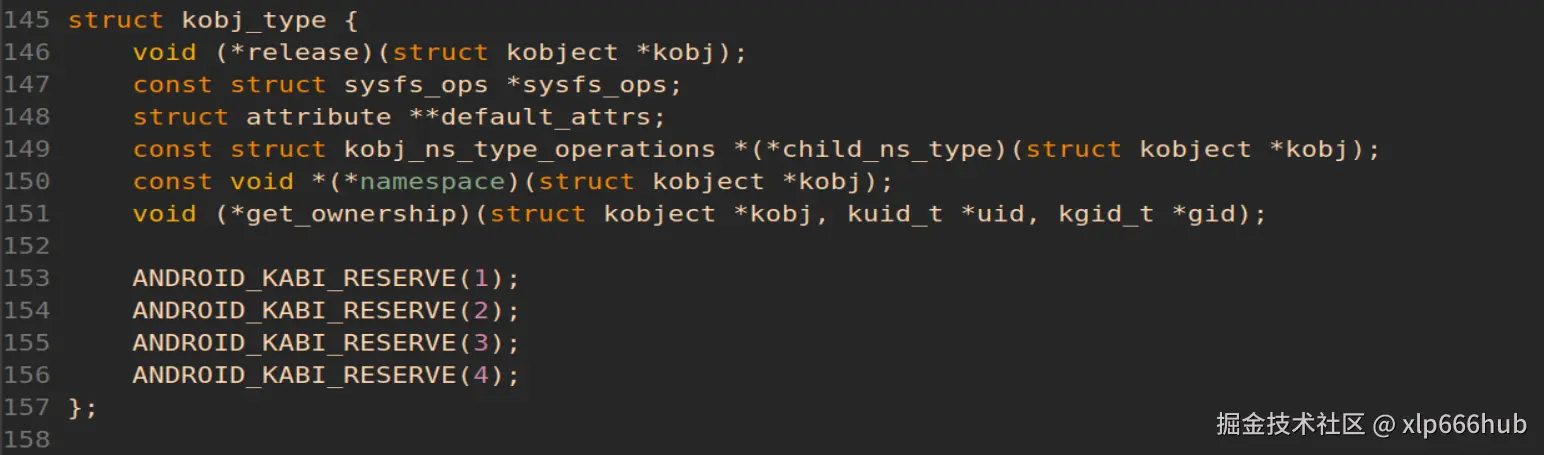Click line number 157 at closing brace
The image size is (1544, 455).
pos(27,407)
